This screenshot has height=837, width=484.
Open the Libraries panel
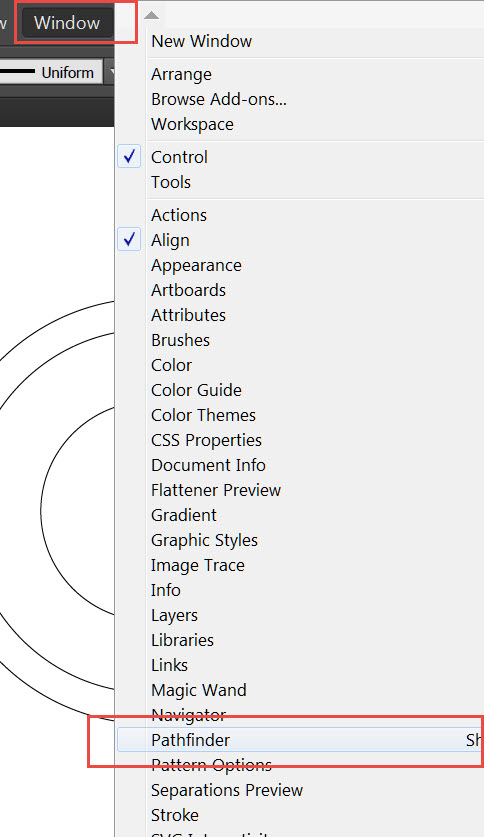coord(182,640)
